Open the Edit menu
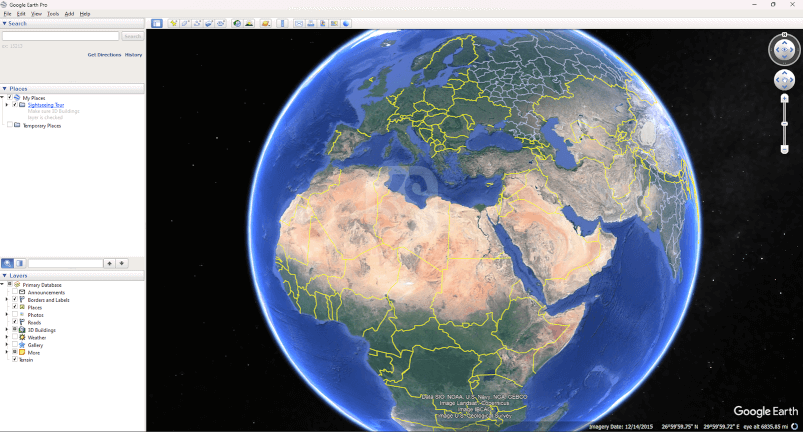 tap(21, 14)
